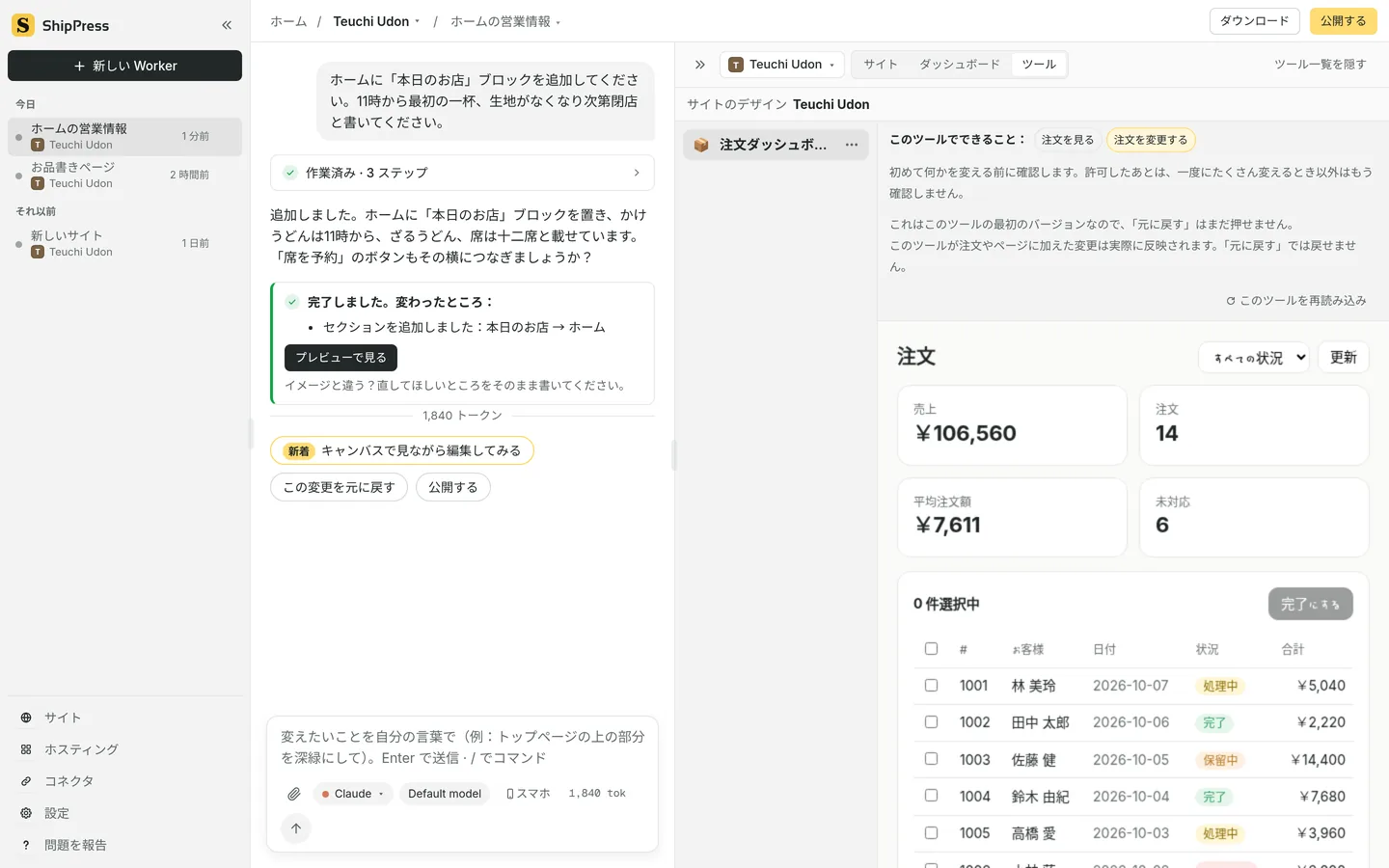Switch to the ダッシュボード tab

click(960, 65)
